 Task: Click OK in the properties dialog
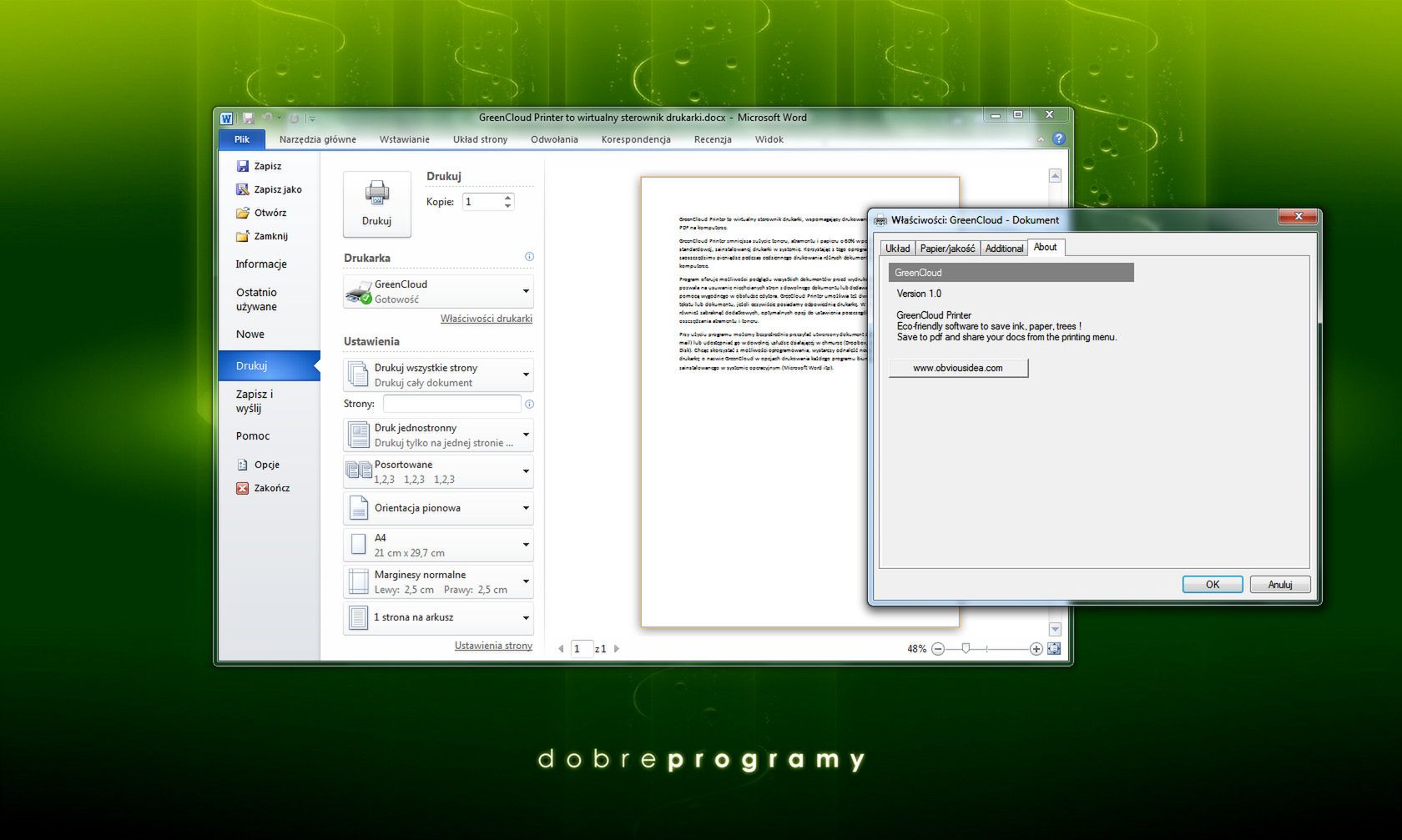[x=1213, y=585]
